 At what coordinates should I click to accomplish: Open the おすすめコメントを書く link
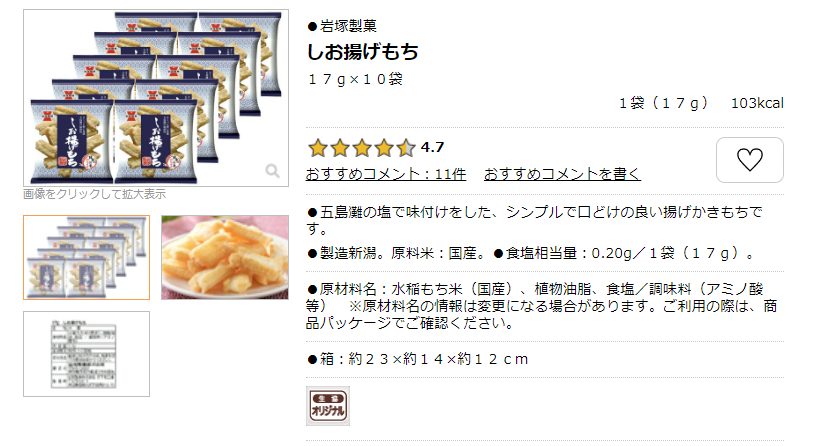pyautogui.click(x=562, y=174)
